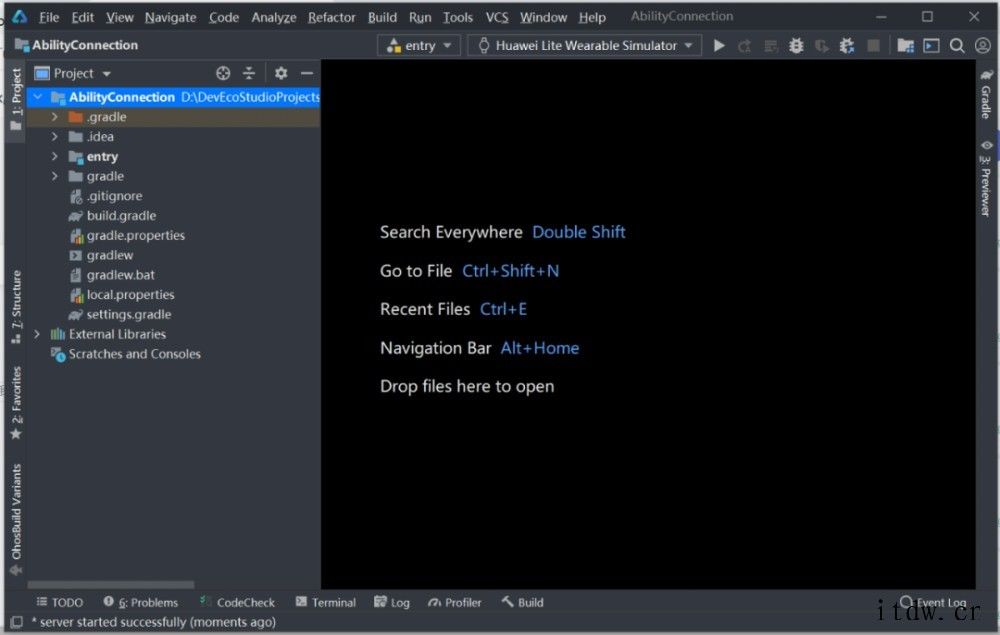Expand the gradle folder arrow
This screenshot has height=635, width=1000.
[55, 176]
